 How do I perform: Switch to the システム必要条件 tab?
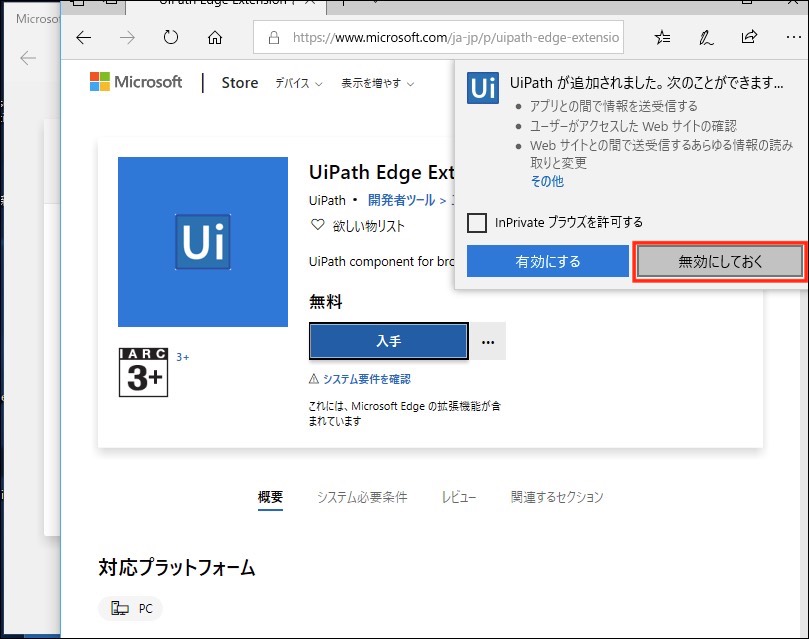[x=362, y=497]
